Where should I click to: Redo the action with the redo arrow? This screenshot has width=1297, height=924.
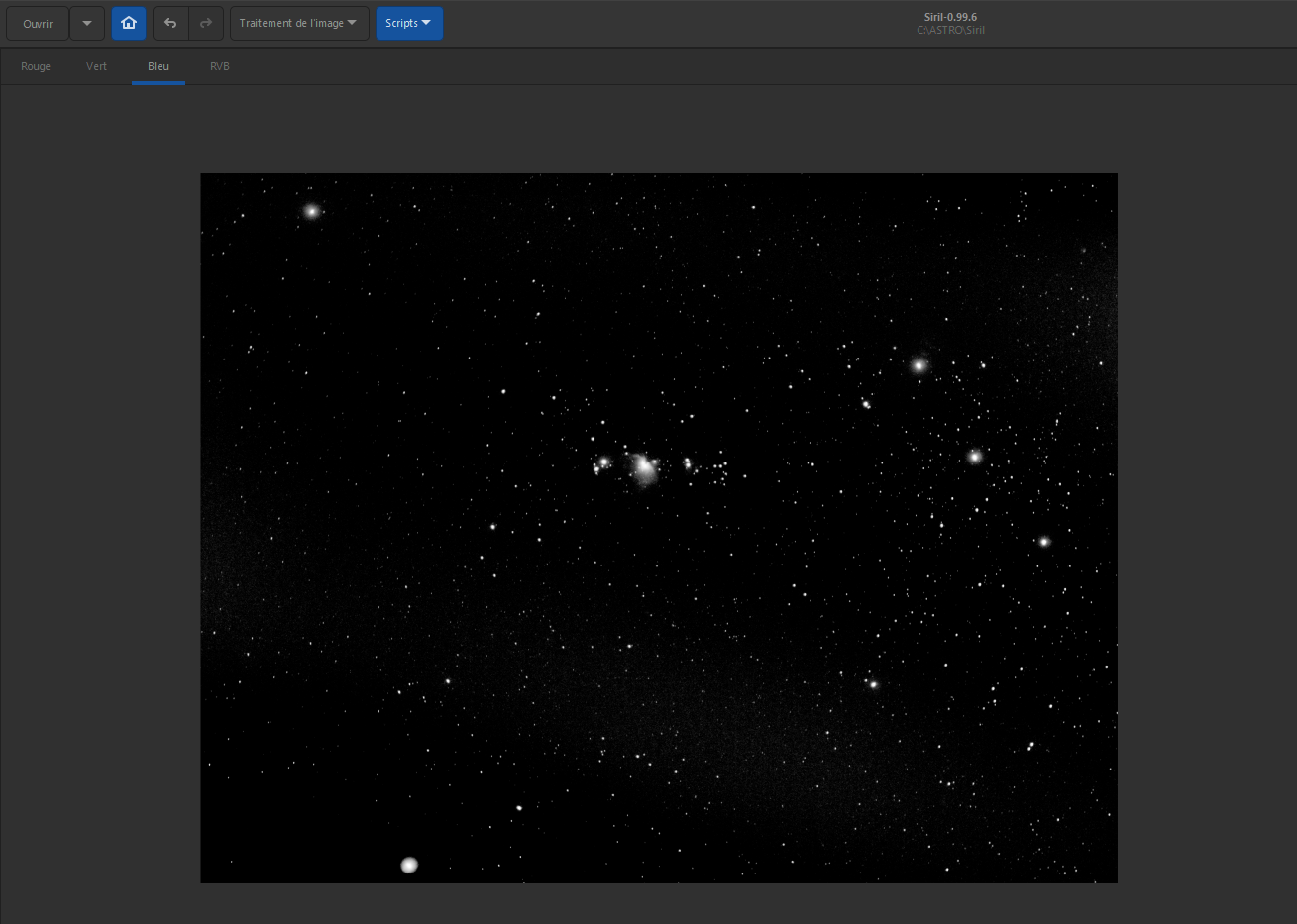pyautogui.click(x=206, y=23)
